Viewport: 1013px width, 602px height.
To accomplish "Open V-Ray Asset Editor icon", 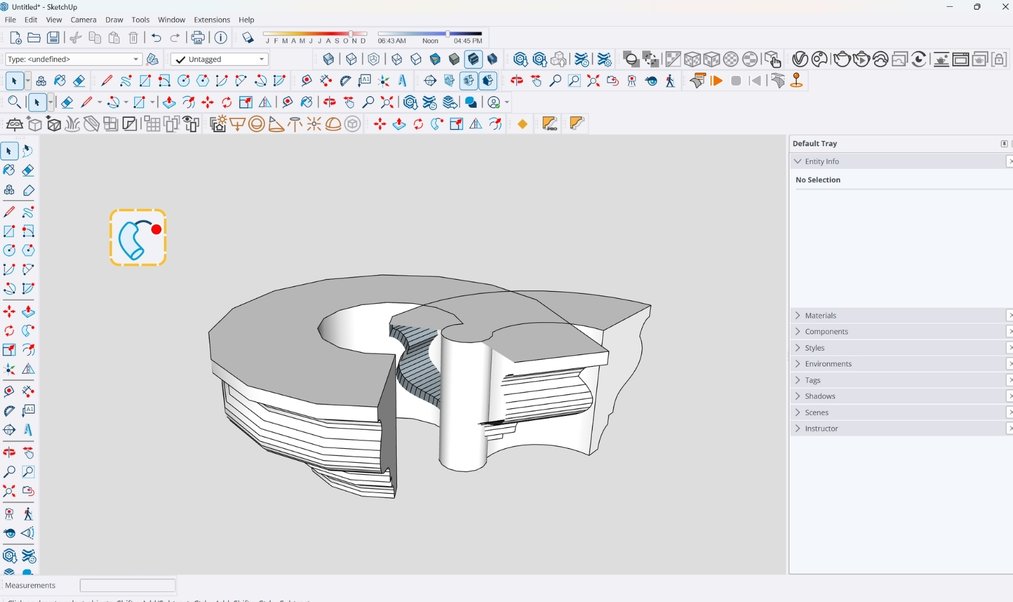I will (800, 59).
